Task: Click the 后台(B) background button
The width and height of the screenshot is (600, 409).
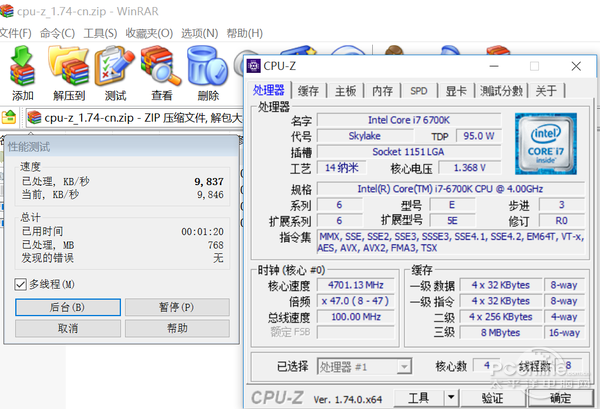Action: [68, 307]
